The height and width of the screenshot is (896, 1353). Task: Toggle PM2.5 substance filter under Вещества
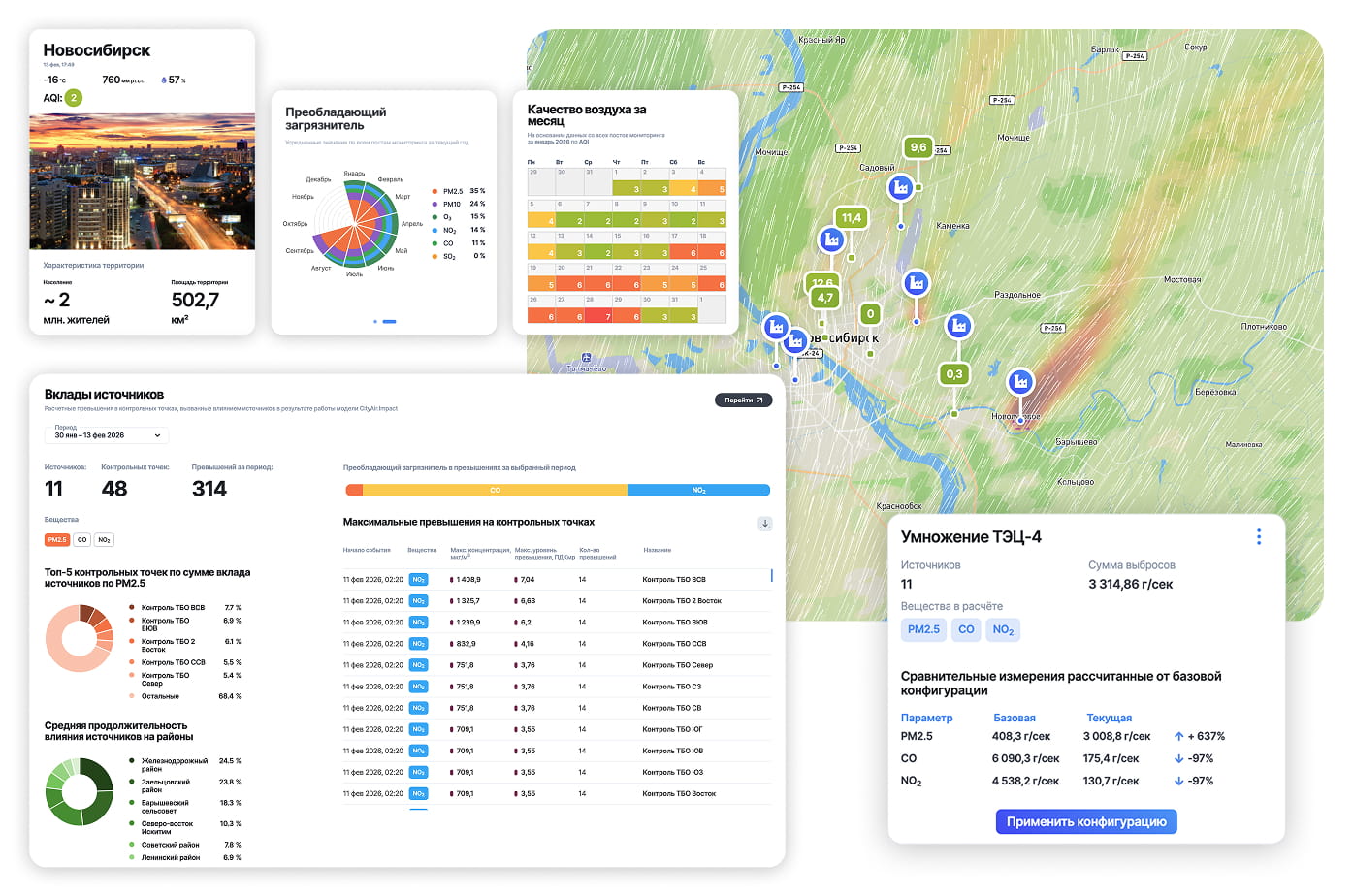[57, 540]
